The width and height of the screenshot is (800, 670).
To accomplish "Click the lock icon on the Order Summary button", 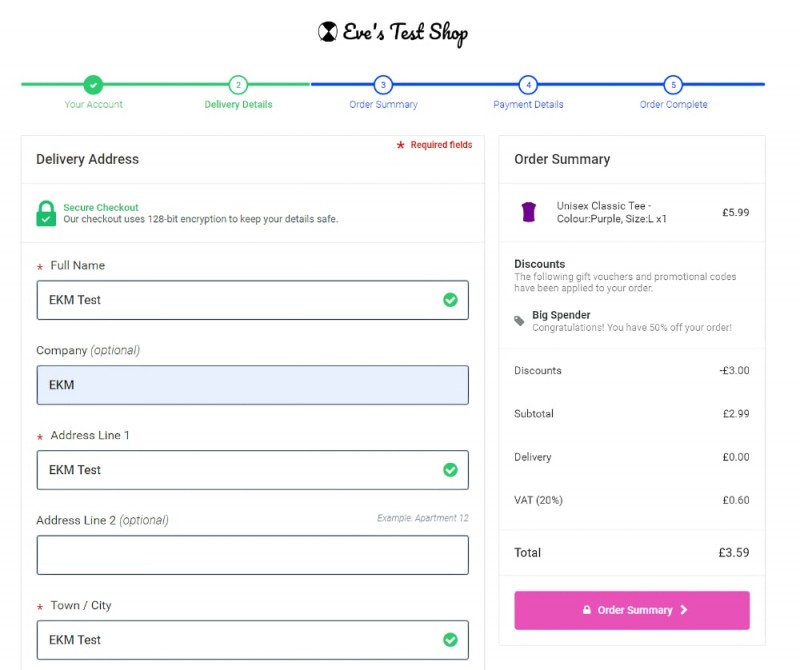I will pyautogui.click(x=589, y=610).
